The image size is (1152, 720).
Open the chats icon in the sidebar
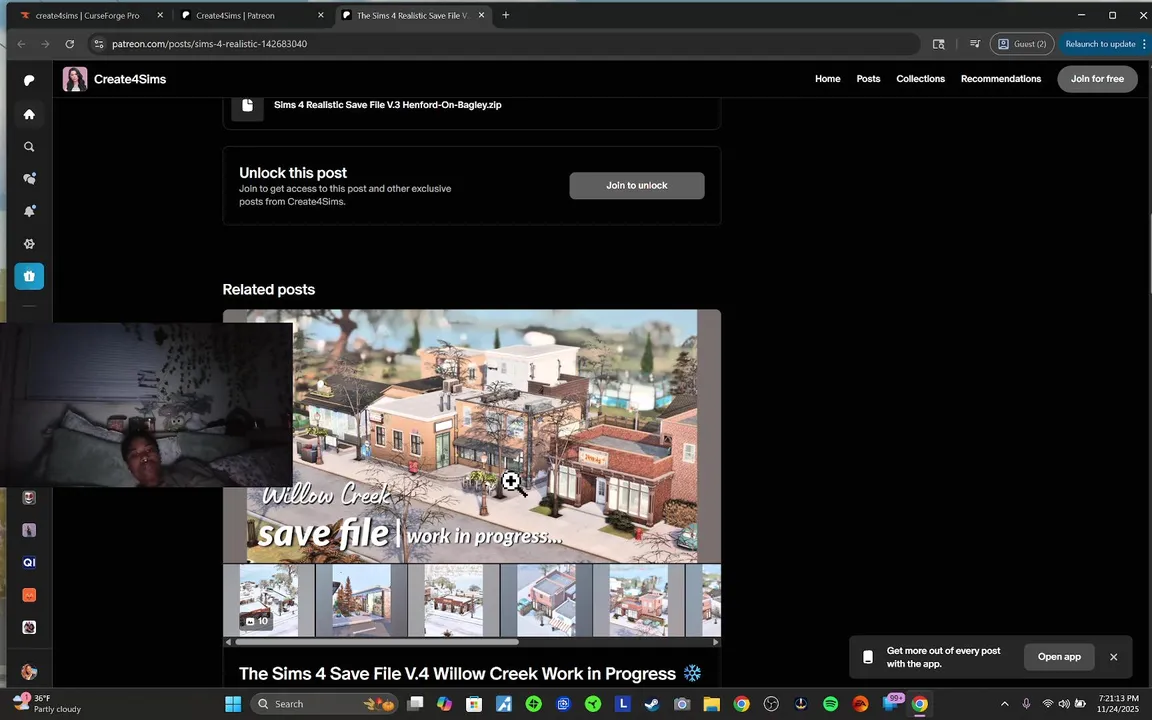29,179
